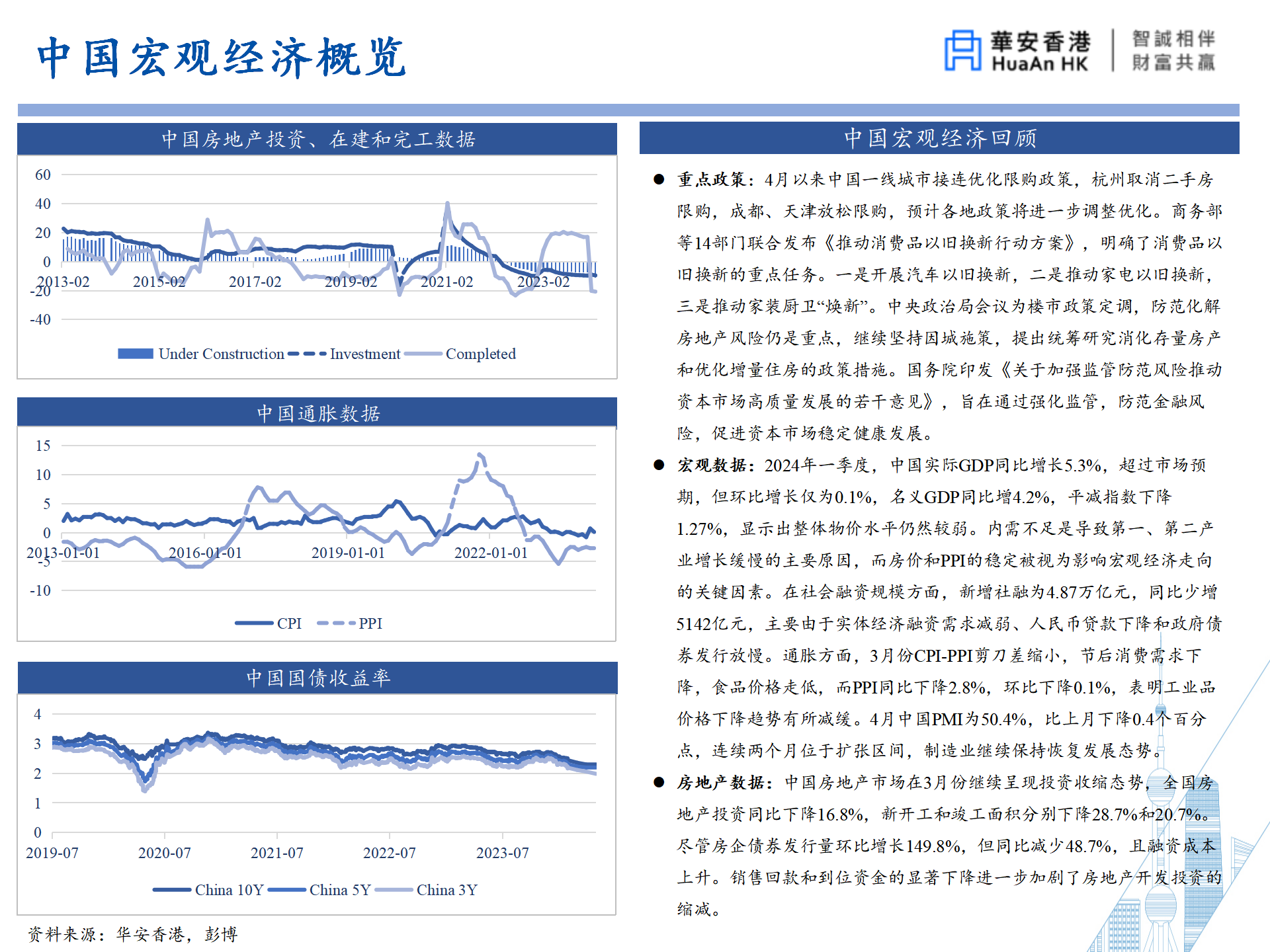Click the '2022-01-01' inflation axis label

pos(491,553)
